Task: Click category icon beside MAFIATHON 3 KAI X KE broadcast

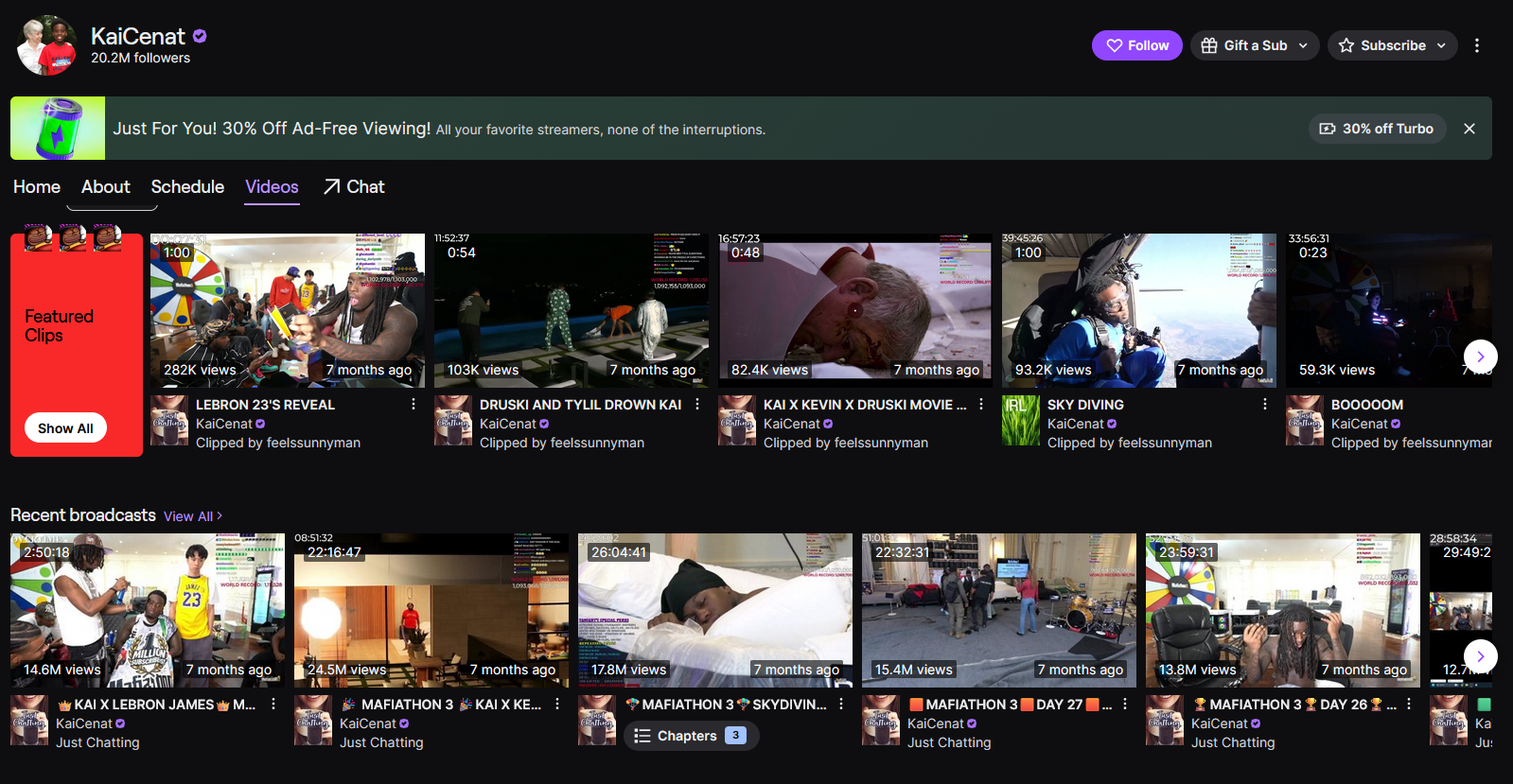Action: (313, 721)
